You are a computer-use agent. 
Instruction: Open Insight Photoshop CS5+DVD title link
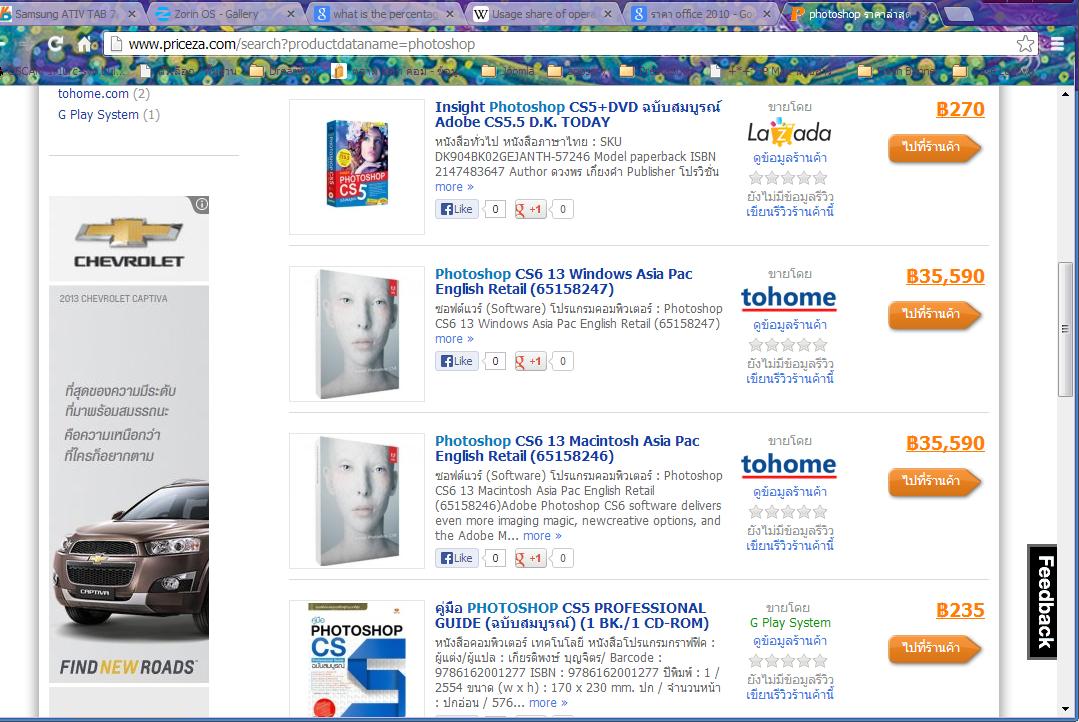tap(577, 114)
